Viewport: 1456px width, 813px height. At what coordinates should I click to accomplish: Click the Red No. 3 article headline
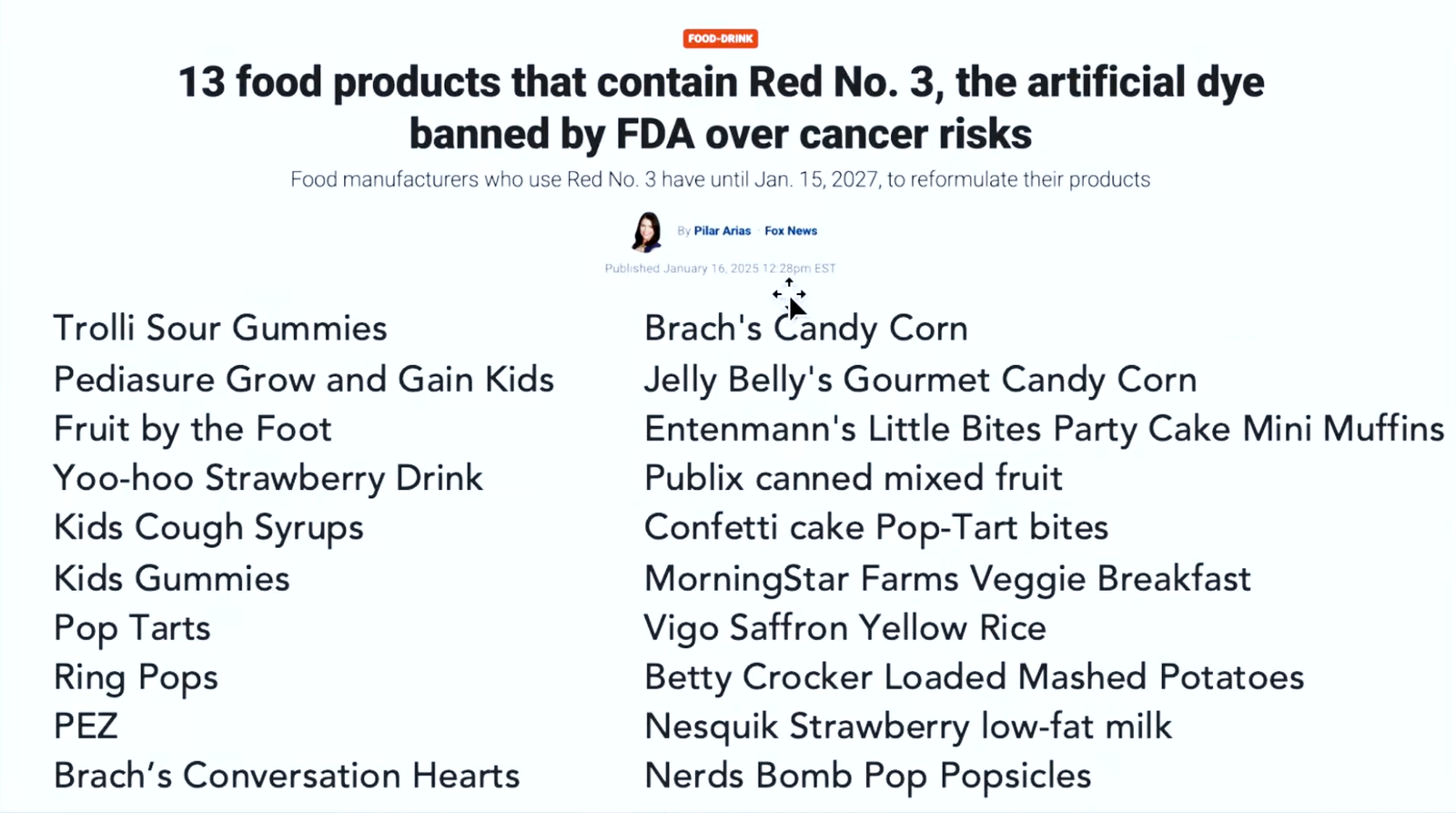[x=720, y=107]
